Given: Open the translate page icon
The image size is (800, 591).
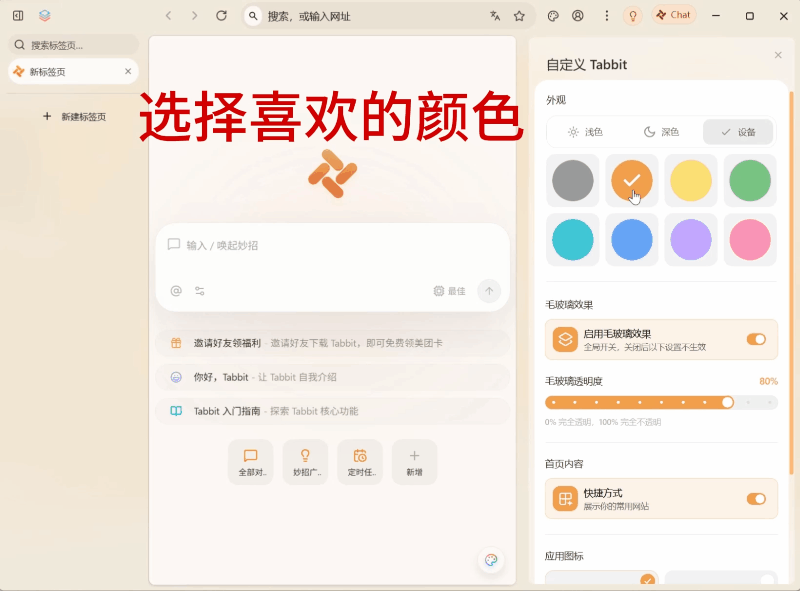Looking at the screenshot, I should (495, 16).
